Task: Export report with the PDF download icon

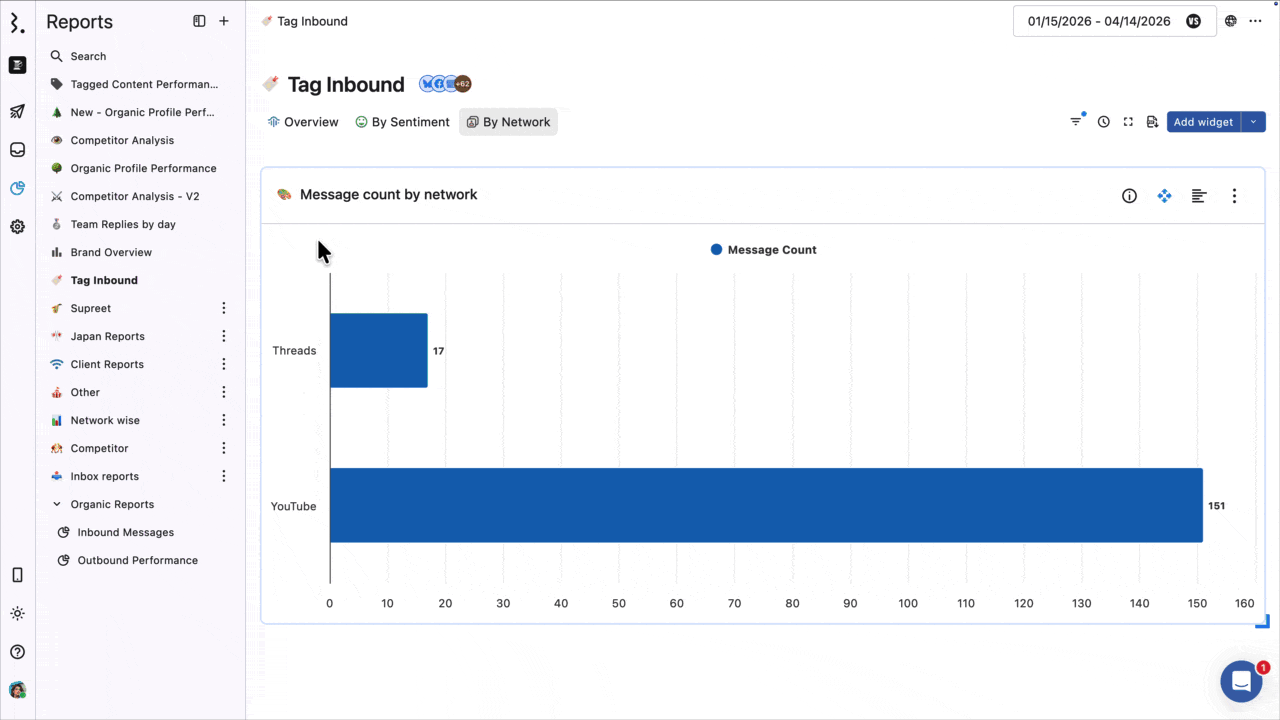Action: pyautogui.click(x=1152, y=122)
